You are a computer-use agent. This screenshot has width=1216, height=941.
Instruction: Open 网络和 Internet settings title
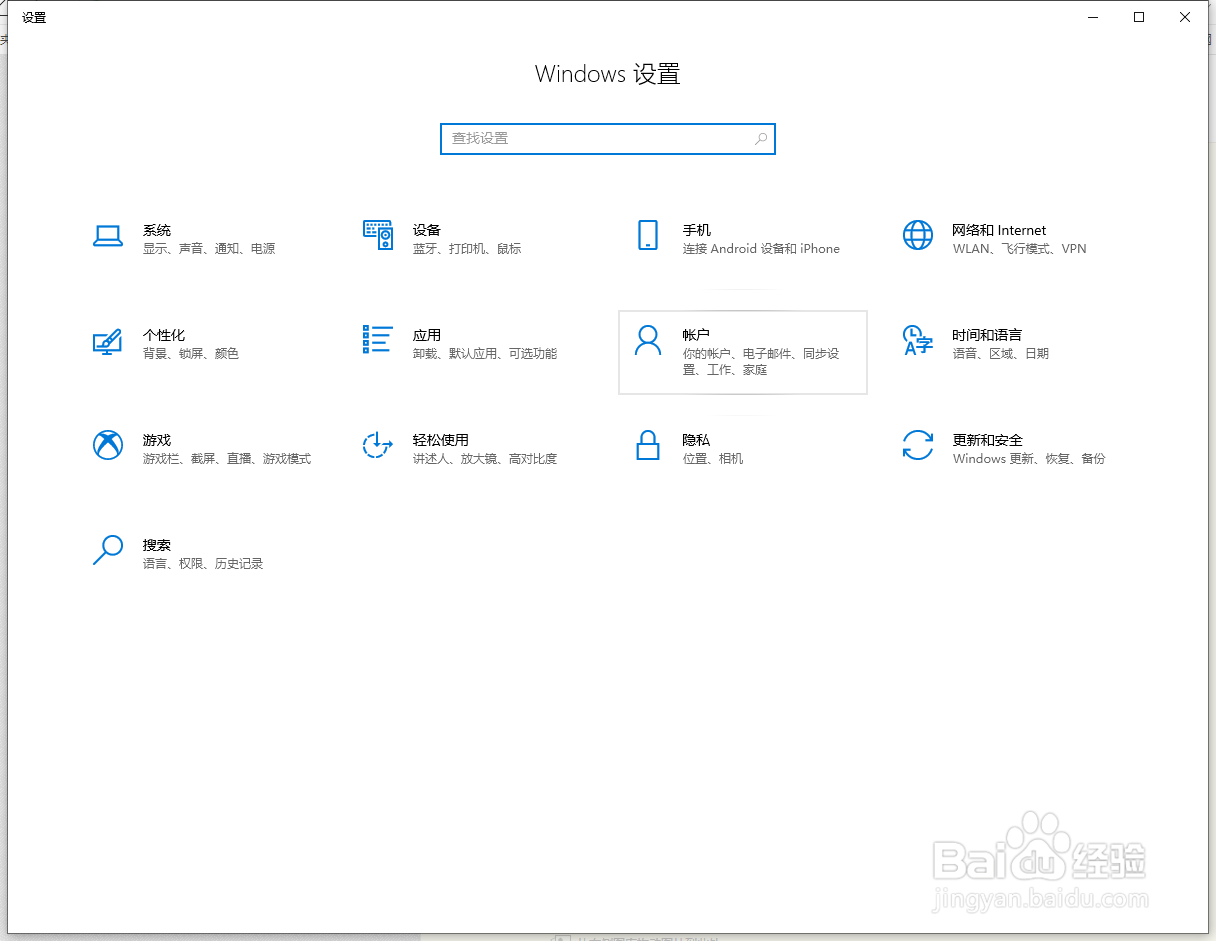click(1000, 230)
